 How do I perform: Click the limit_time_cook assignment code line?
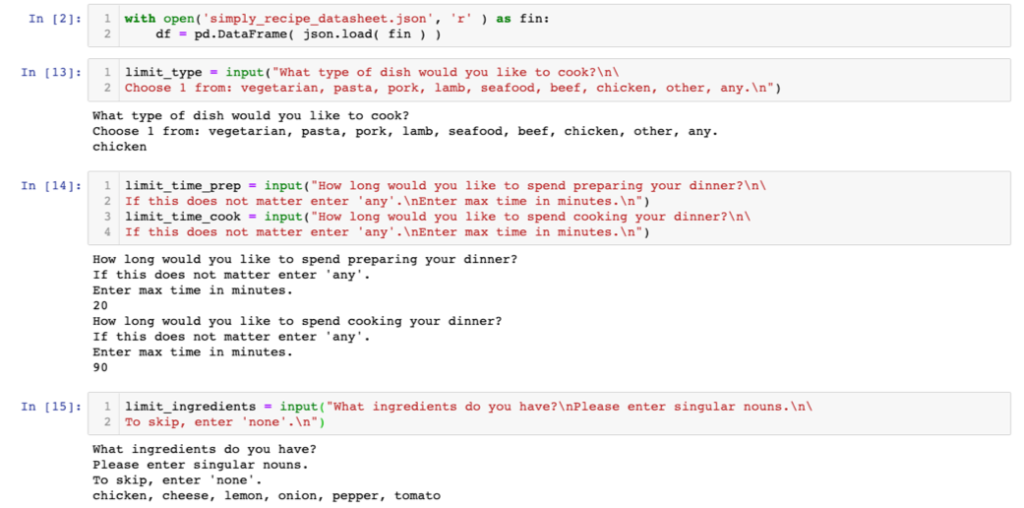(441, 217)
